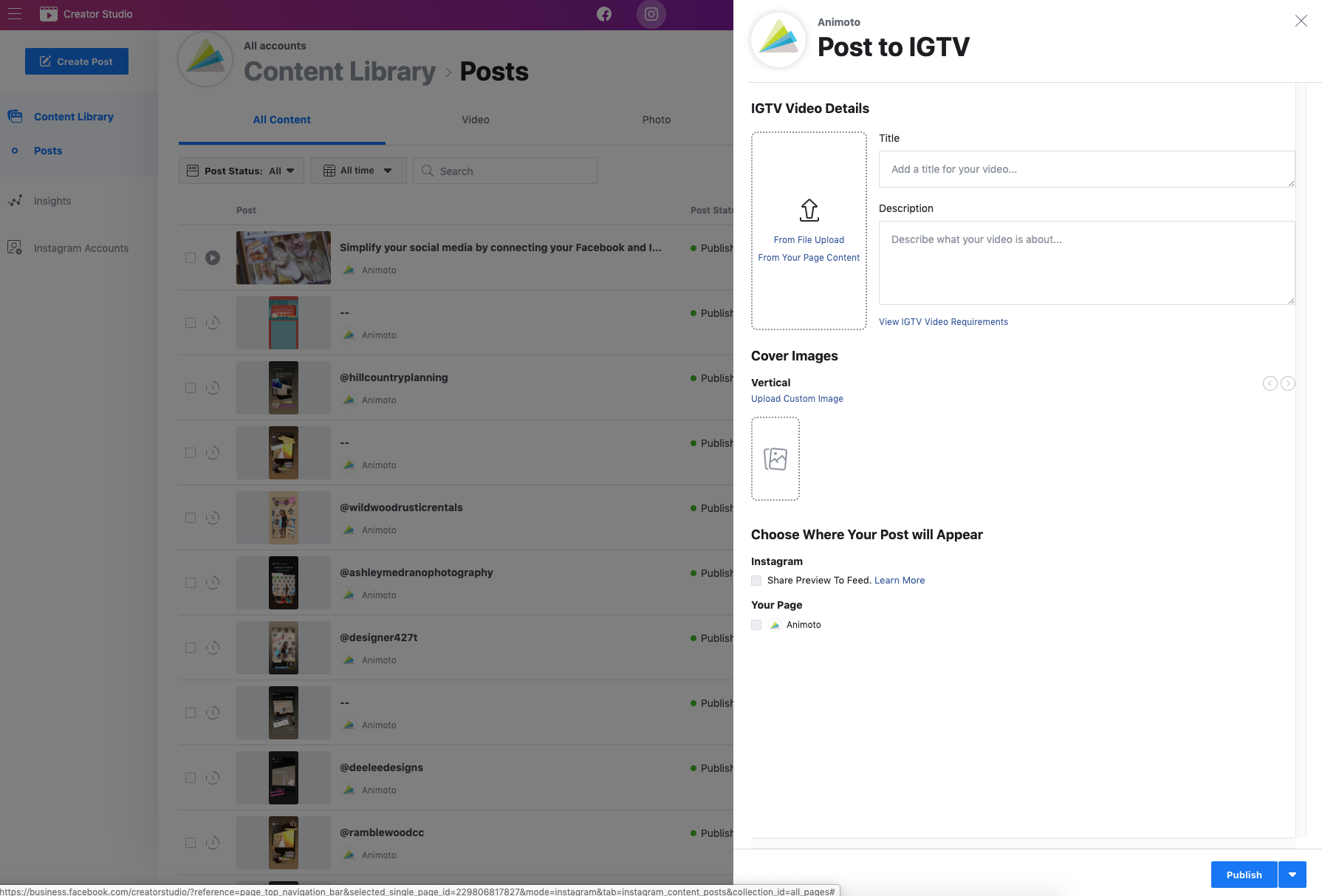Enable Share Preview To Feed checkbox
This screenshot has height=896, width=1322.
pos(756,581)
